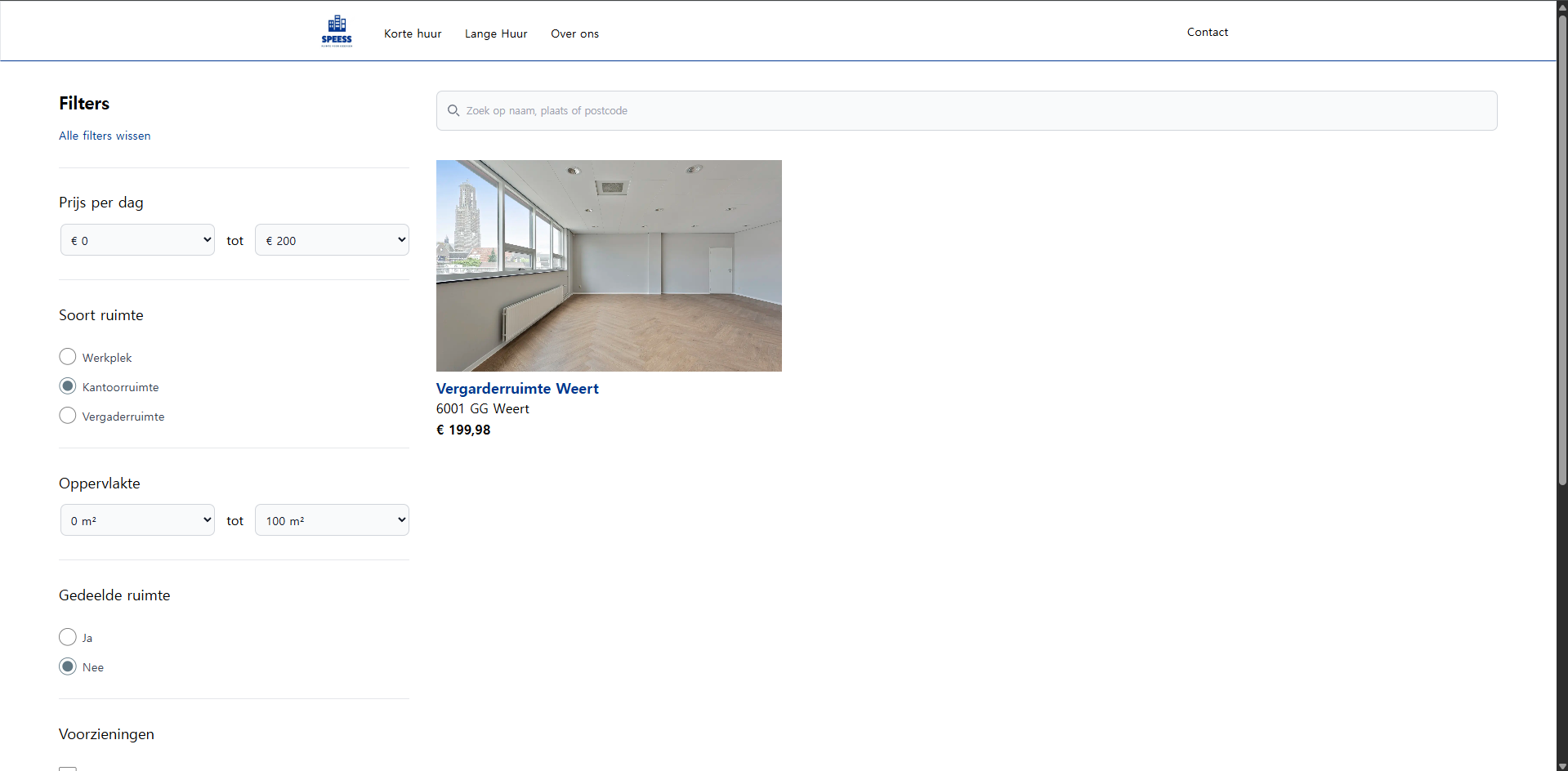Select Nee for shared space

coord(68,666)
